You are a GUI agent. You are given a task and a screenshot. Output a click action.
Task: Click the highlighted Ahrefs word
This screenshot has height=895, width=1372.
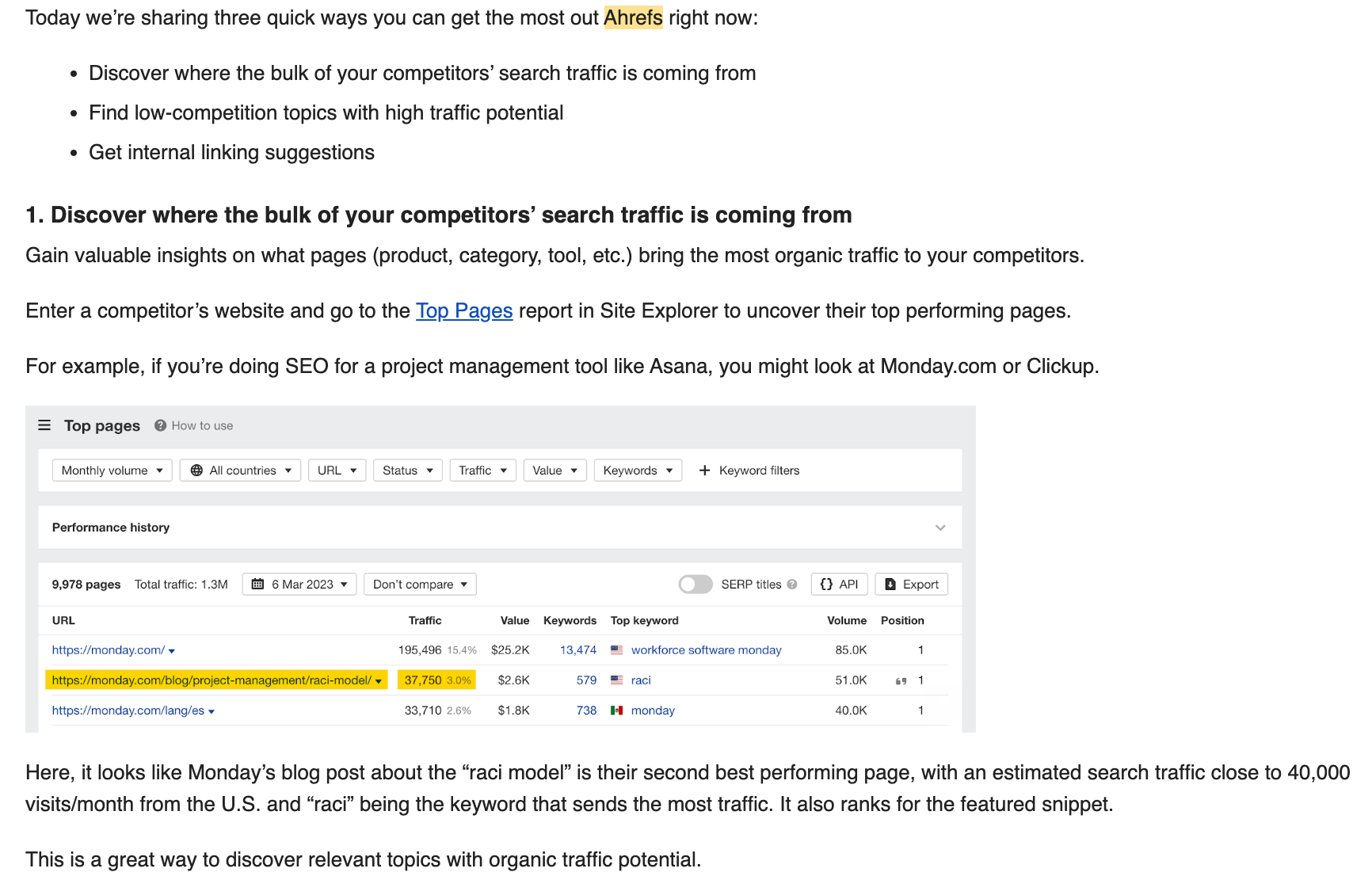(x=634, y=17)
